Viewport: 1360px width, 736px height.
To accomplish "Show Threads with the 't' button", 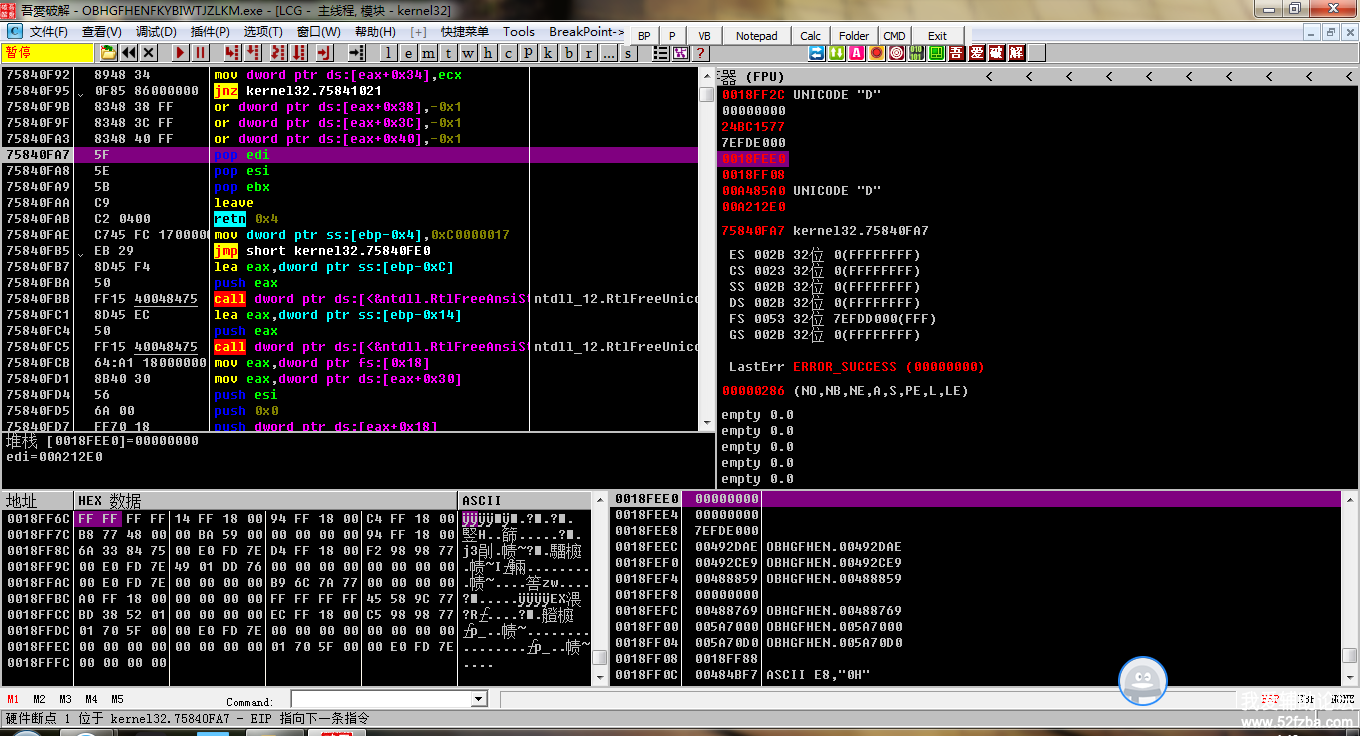I will pos(448,52).
